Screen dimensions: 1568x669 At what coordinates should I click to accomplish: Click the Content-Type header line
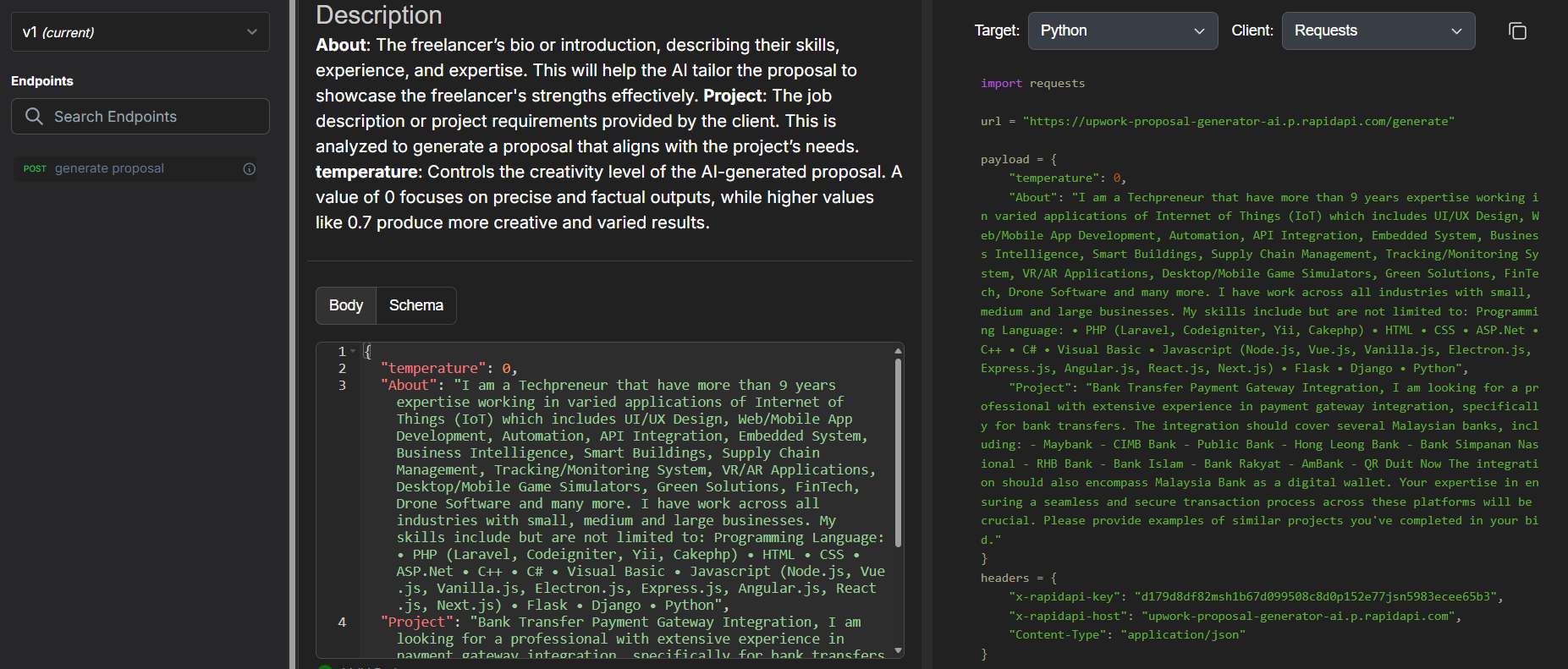coord(1127,634)
